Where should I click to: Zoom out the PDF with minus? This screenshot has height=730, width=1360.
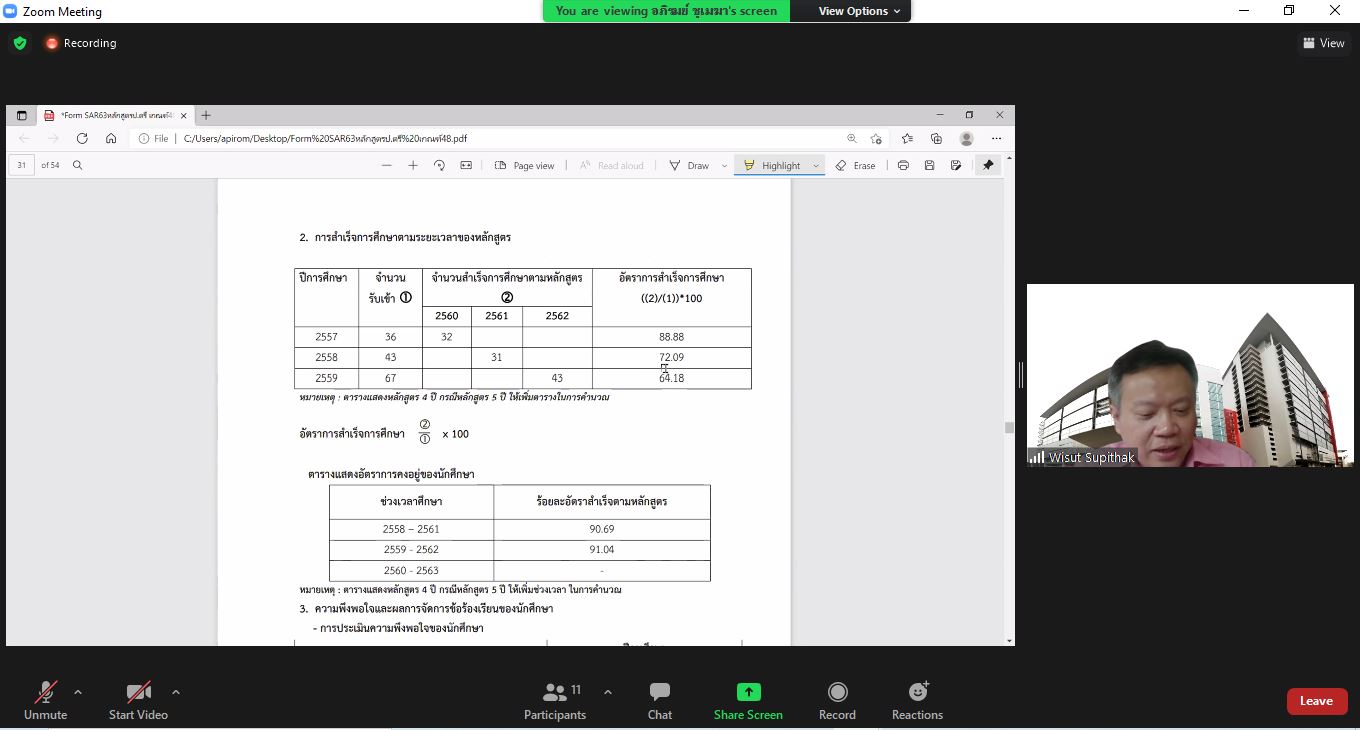pyautogui.click(x=387, y=165)
